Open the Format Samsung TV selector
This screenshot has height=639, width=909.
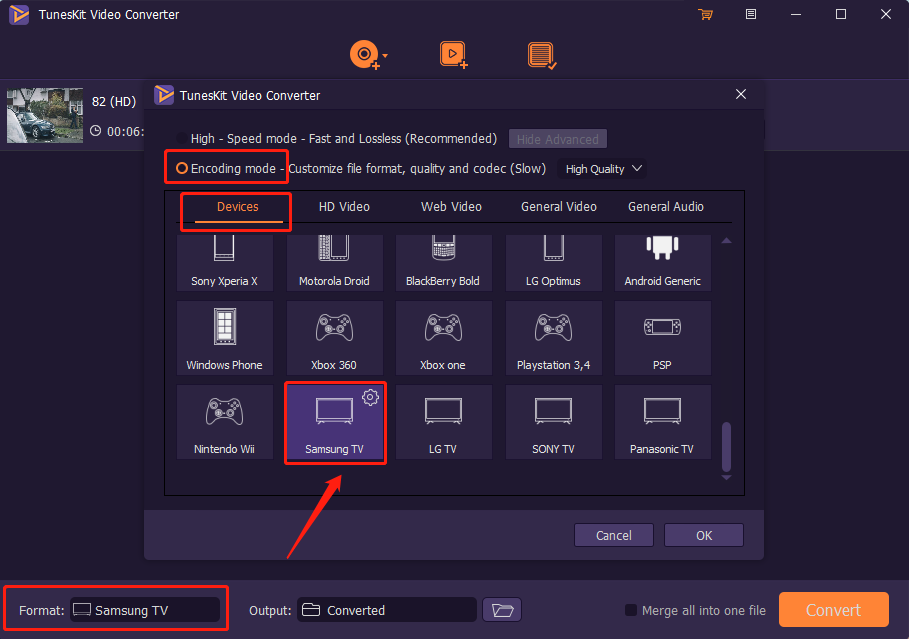[x=145, y=610]
